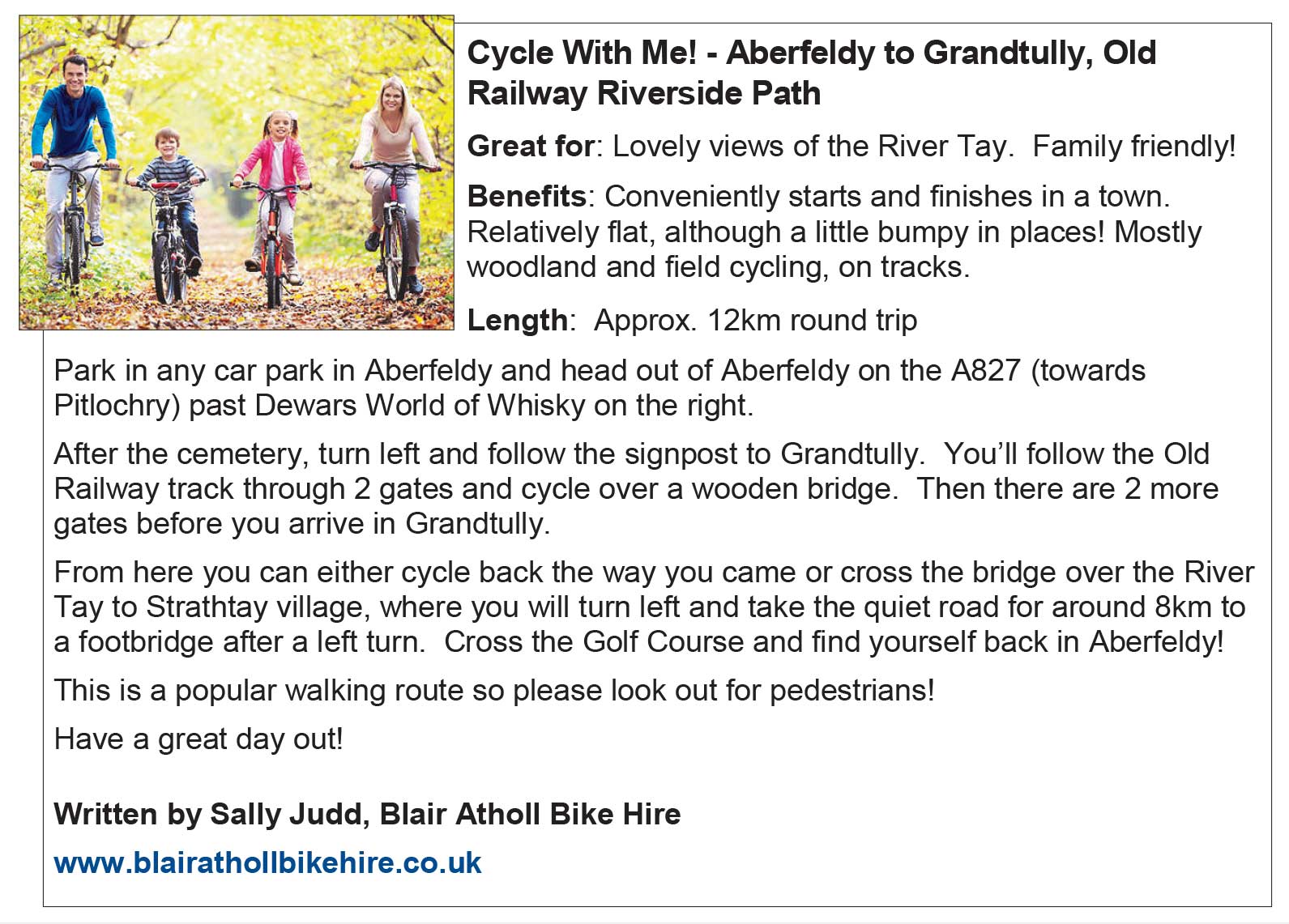Click the Cycle With Me! title heading
The width and height of the screenshot is (1289, 924).
click(812, 73)
